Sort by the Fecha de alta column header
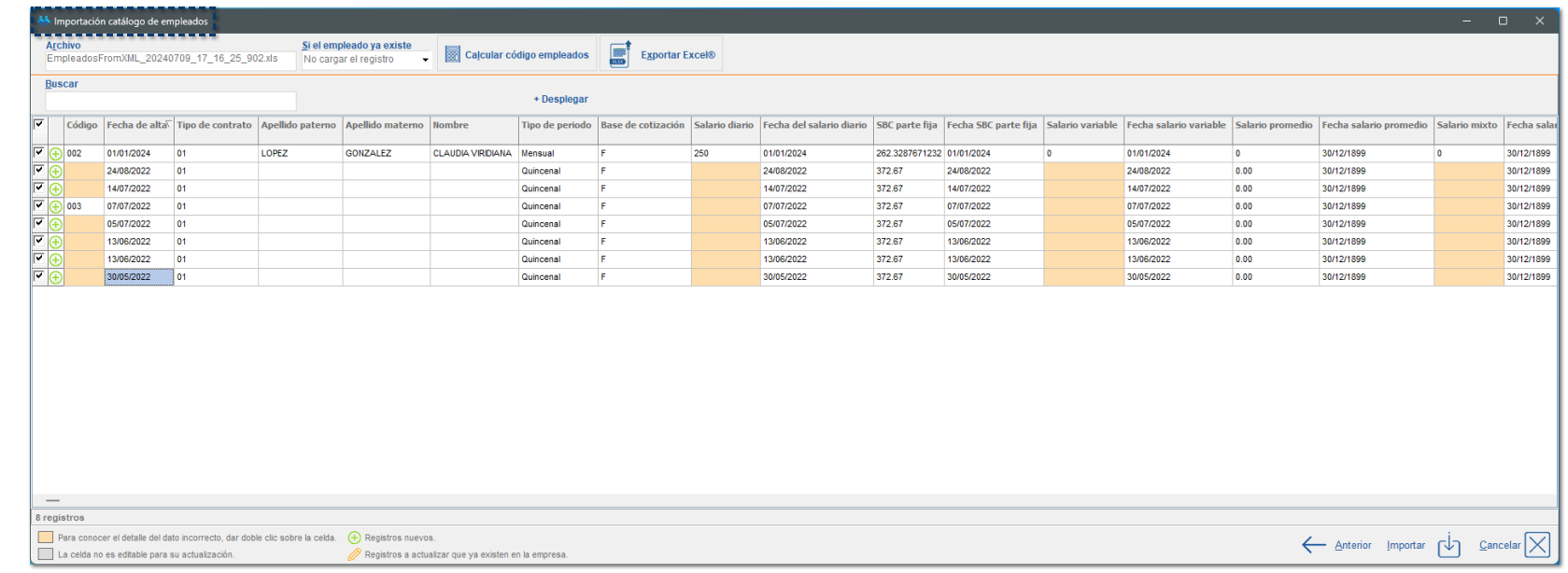The image size is (1568, 573). 136,125
